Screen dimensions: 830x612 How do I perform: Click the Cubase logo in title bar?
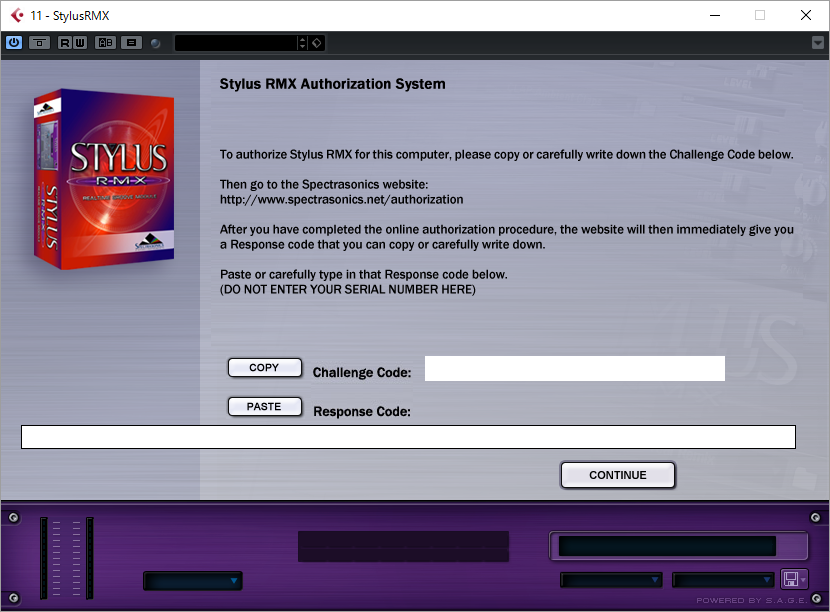17,15
